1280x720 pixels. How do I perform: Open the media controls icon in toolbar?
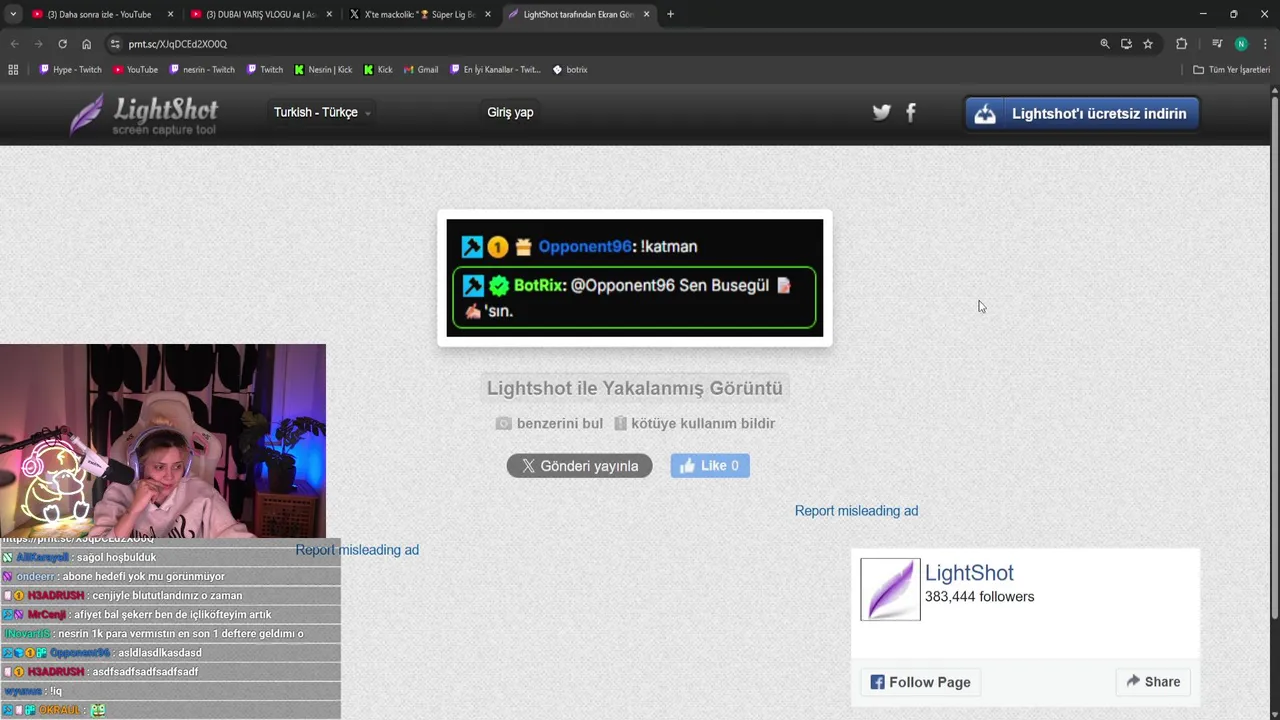click(x=1217, y=44)
